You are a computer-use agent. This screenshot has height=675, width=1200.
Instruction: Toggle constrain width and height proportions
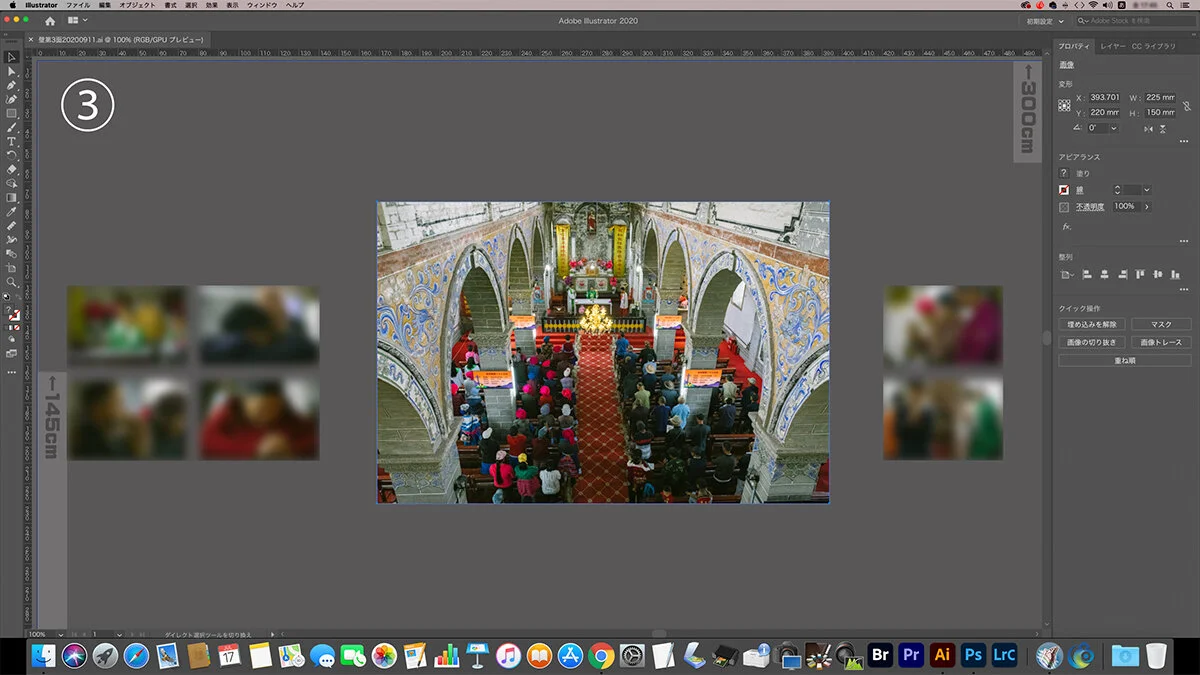click(1187, 106)
